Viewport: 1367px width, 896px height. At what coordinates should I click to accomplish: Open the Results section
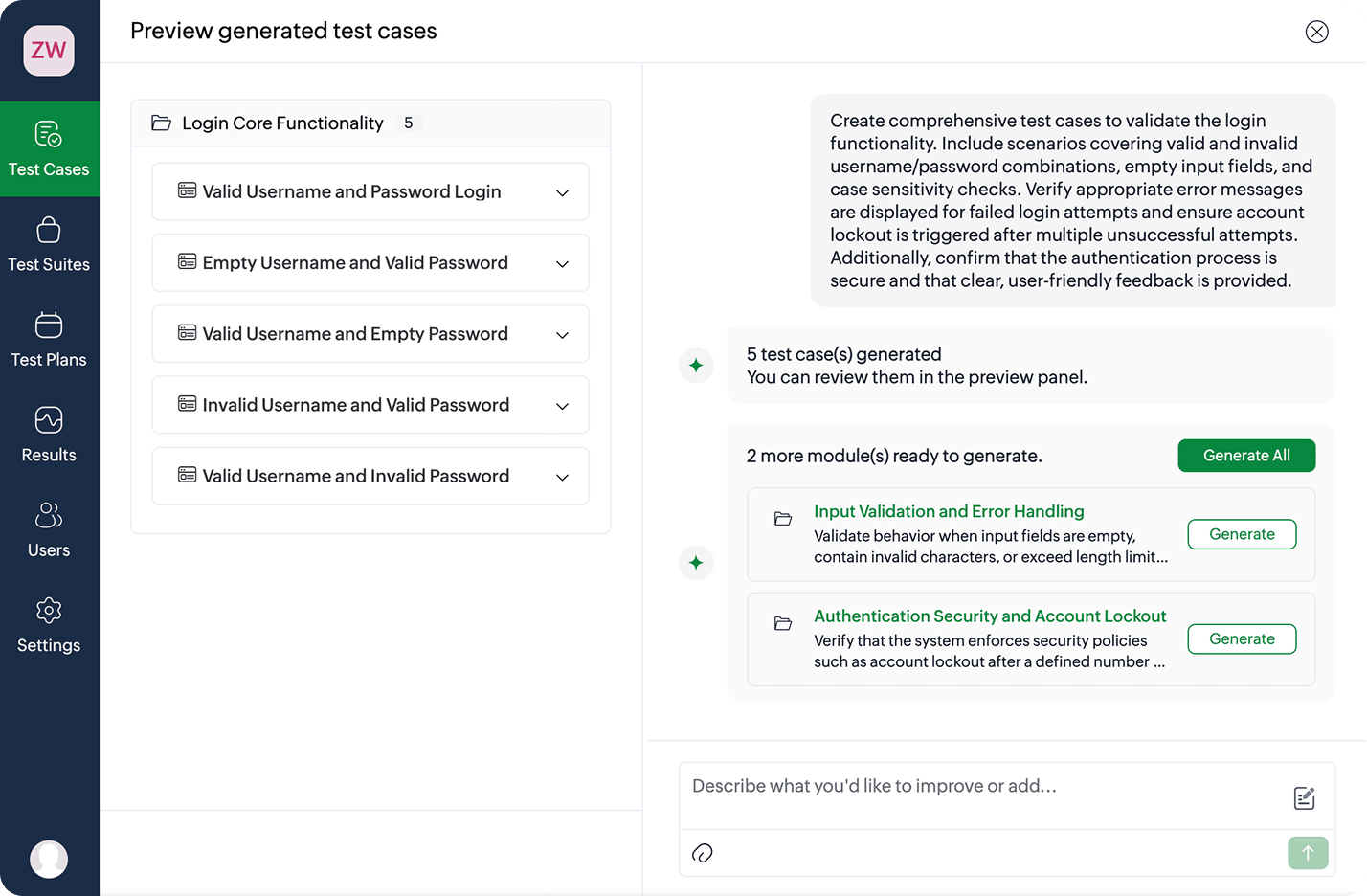[49, 436]
